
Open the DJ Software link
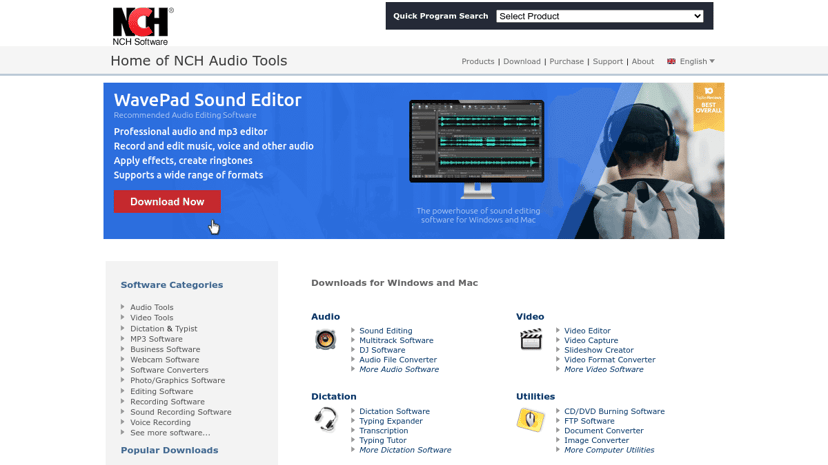[x=382, y=350]
